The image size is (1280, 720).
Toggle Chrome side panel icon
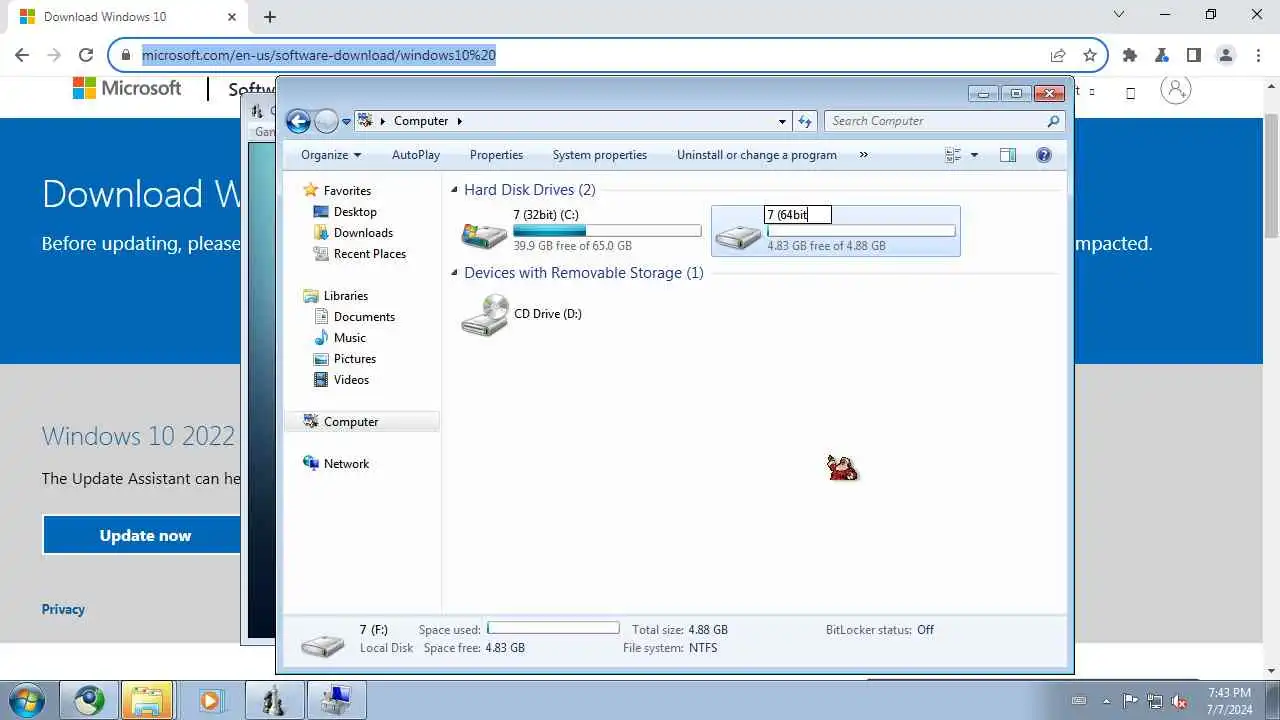click(x=1194, y=55)
